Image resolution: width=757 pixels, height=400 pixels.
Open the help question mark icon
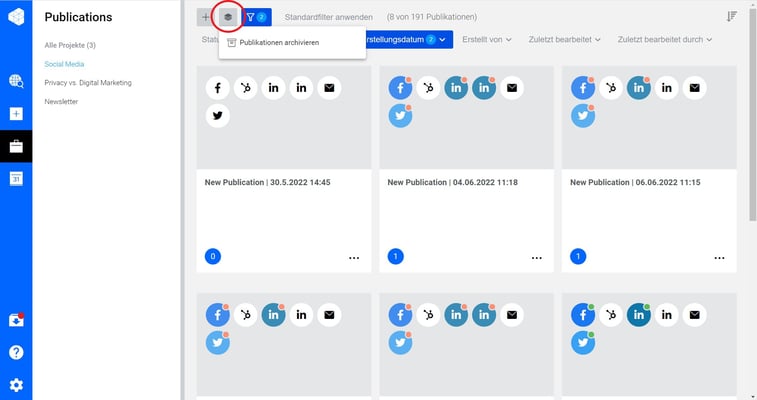point(16,353)
